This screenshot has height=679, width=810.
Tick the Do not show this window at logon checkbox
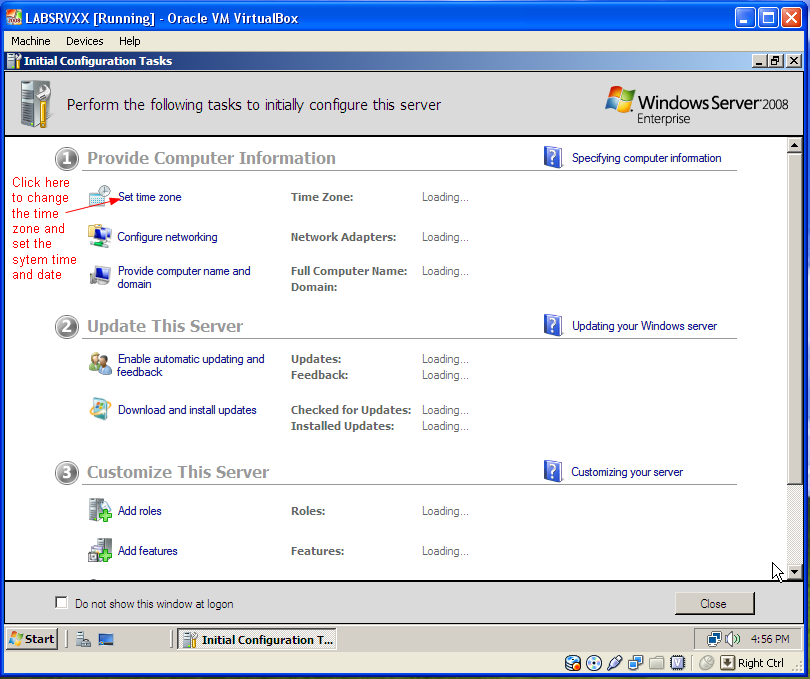click(x=61, y=603)
